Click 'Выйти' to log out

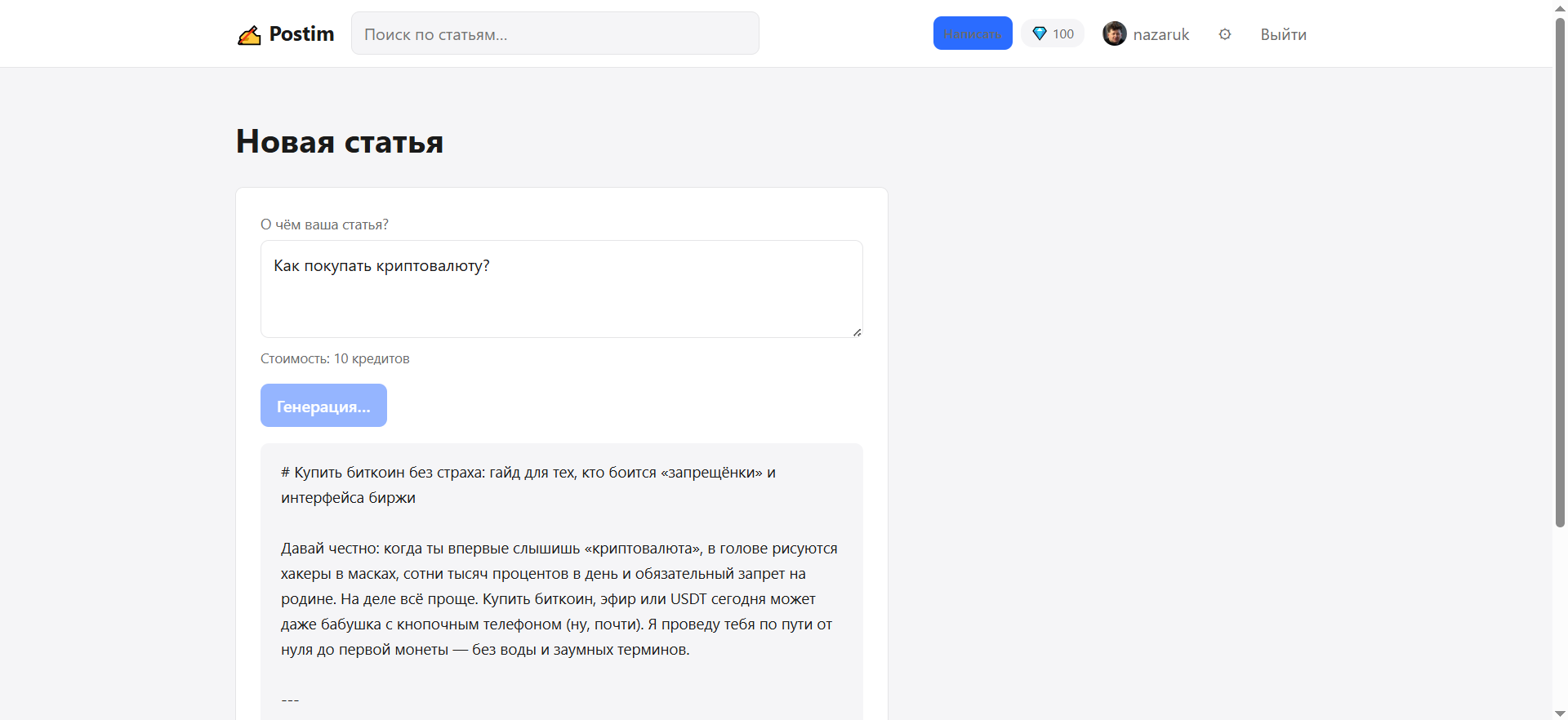click(x=1283, y=34)
